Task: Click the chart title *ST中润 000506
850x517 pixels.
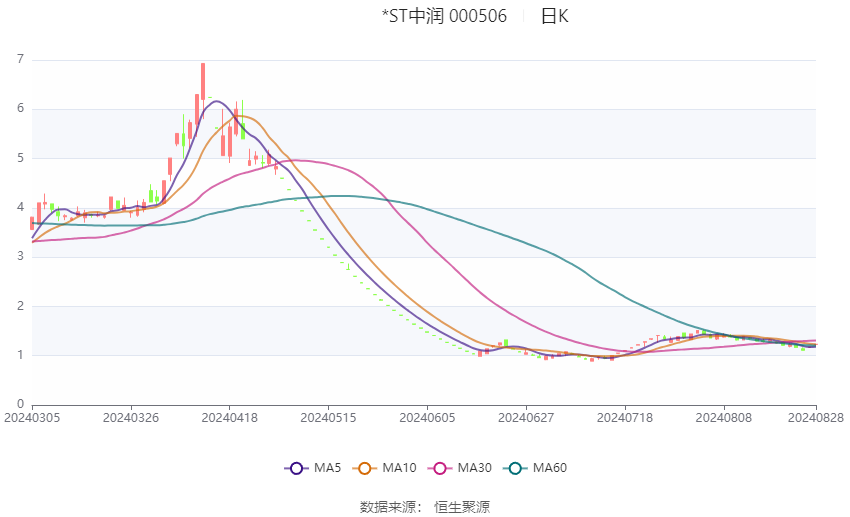Action: coord(445,16)
